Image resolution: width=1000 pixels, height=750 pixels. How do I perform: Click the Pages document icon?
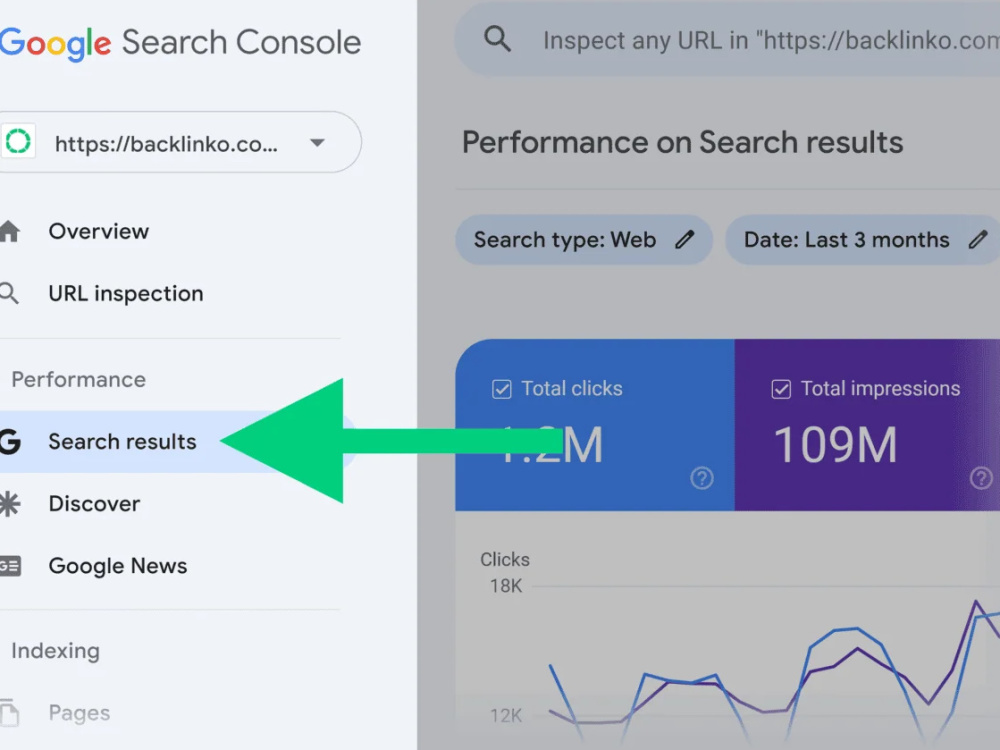click(10, 712)
